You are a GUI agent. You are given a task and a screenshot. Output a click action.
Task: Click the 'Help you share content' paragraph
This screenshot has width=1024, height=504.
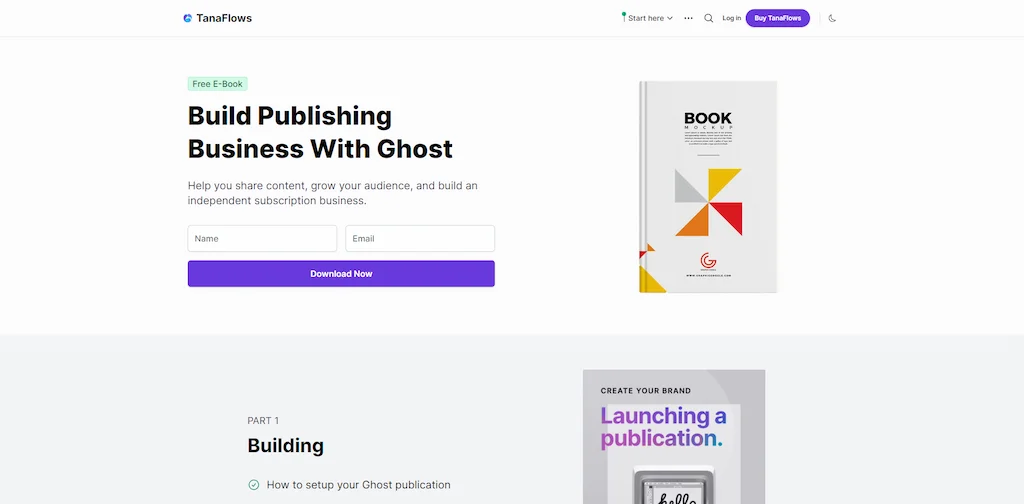pos(332,193)
